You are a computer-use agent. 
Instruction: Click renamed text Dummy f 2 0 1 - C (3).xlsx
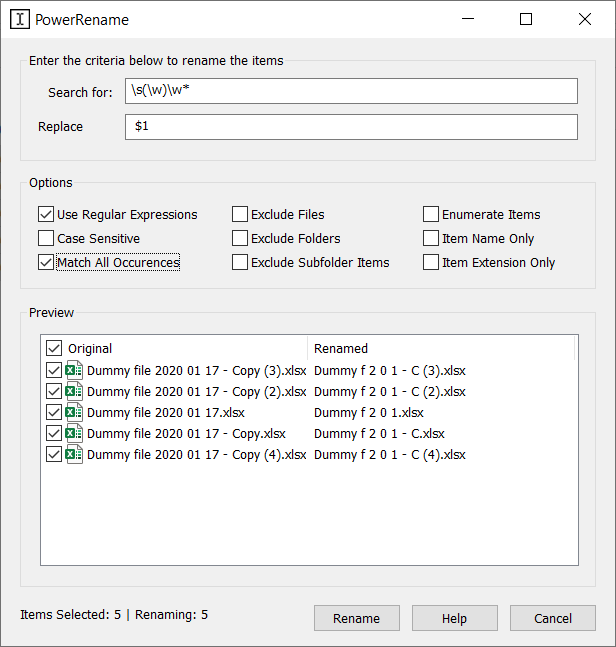coord(389,371)
